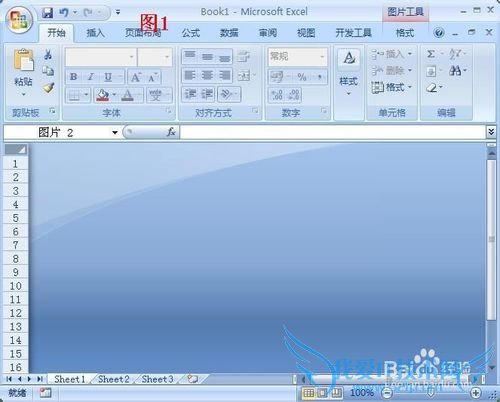Open the 公式 tab

click(191, 33)
